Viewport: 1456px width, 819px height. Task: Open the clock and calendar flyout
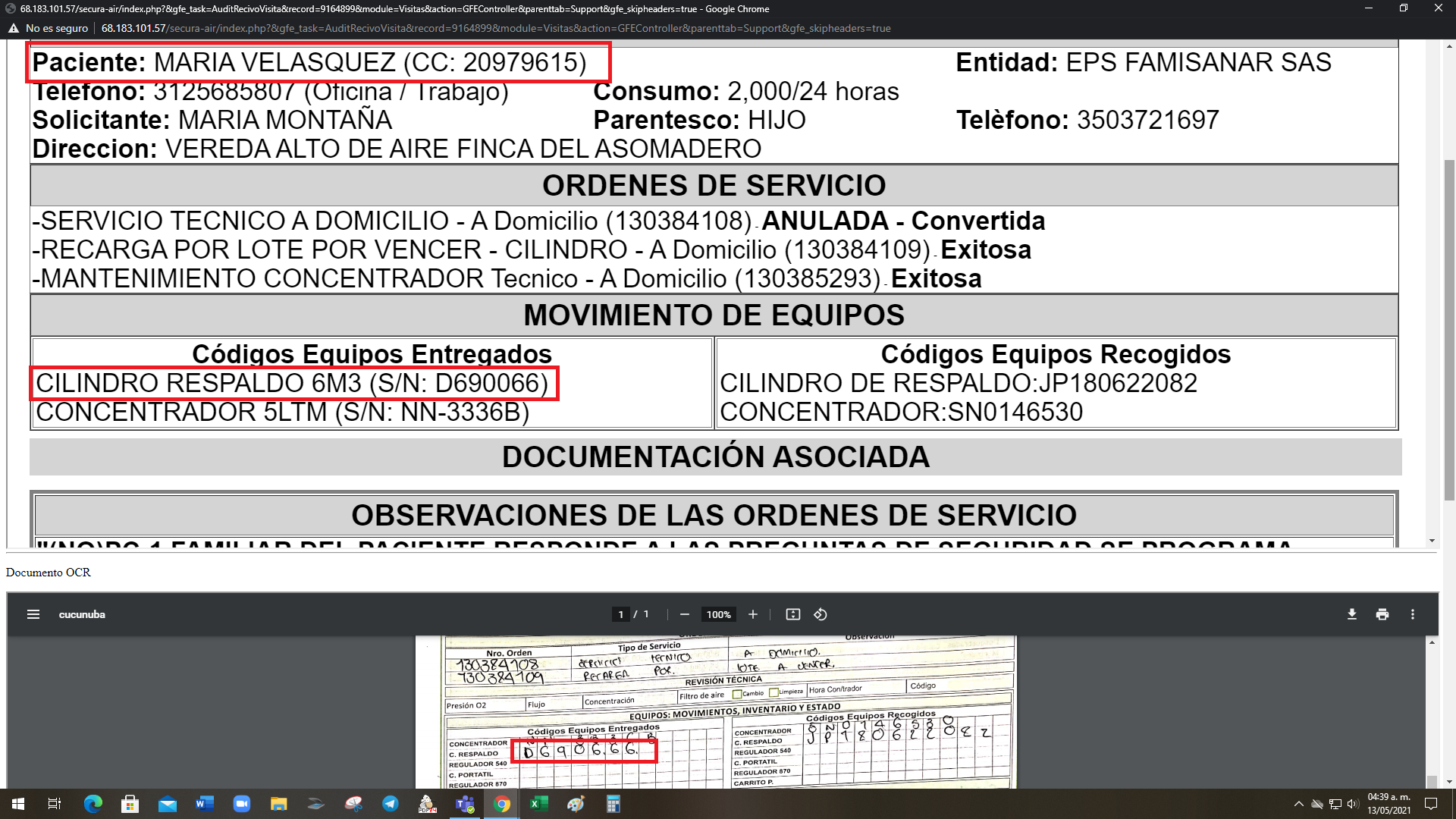point(1389,804)
